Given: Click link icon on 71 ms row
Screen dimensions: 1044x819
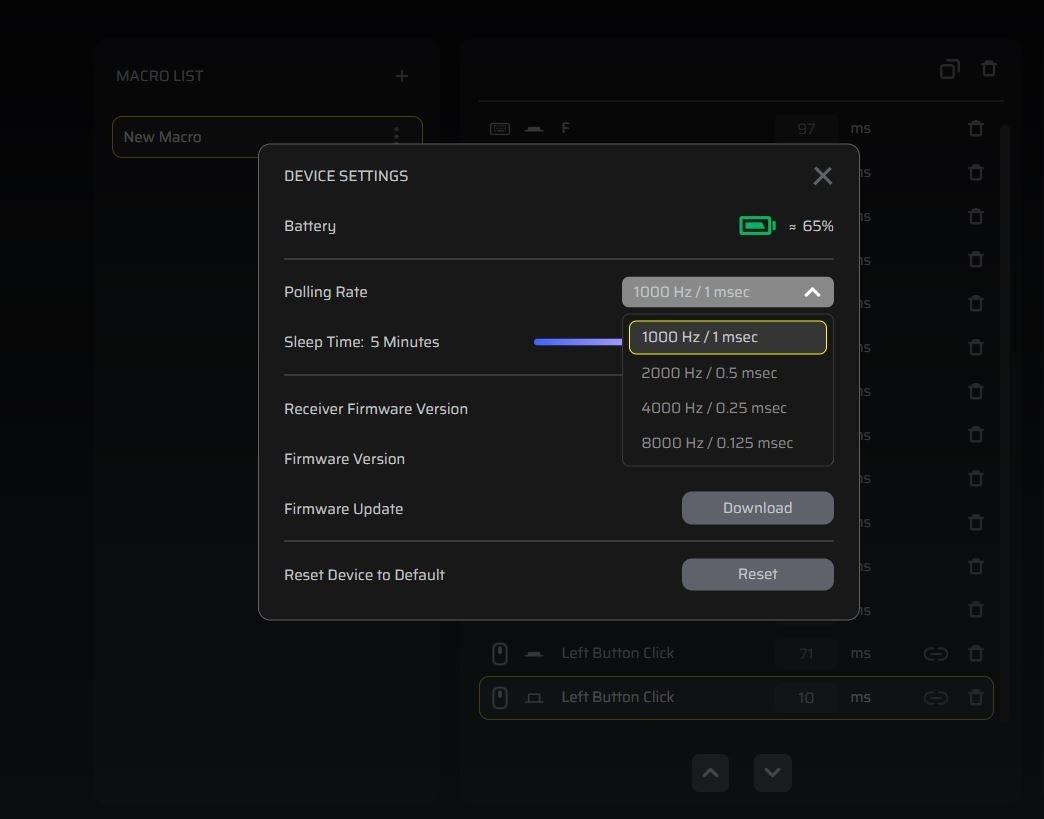Looking at the screenshot, I should pyautogui.click(x=935, y=654).
